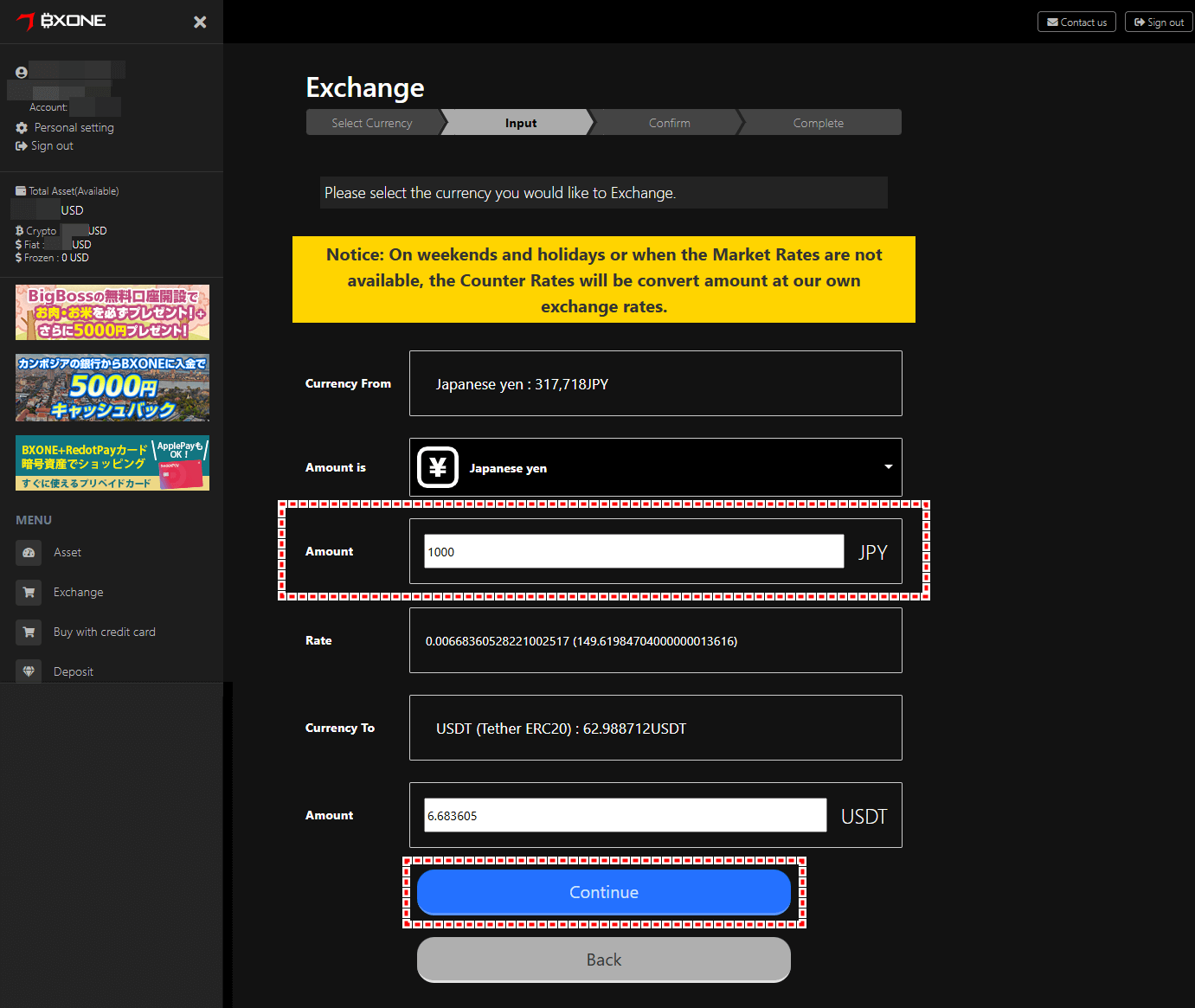The width and height of the screenshot is (1195, 1008).
Task: Open the BigBoss free account banner
Action: (x=112, y=312)
